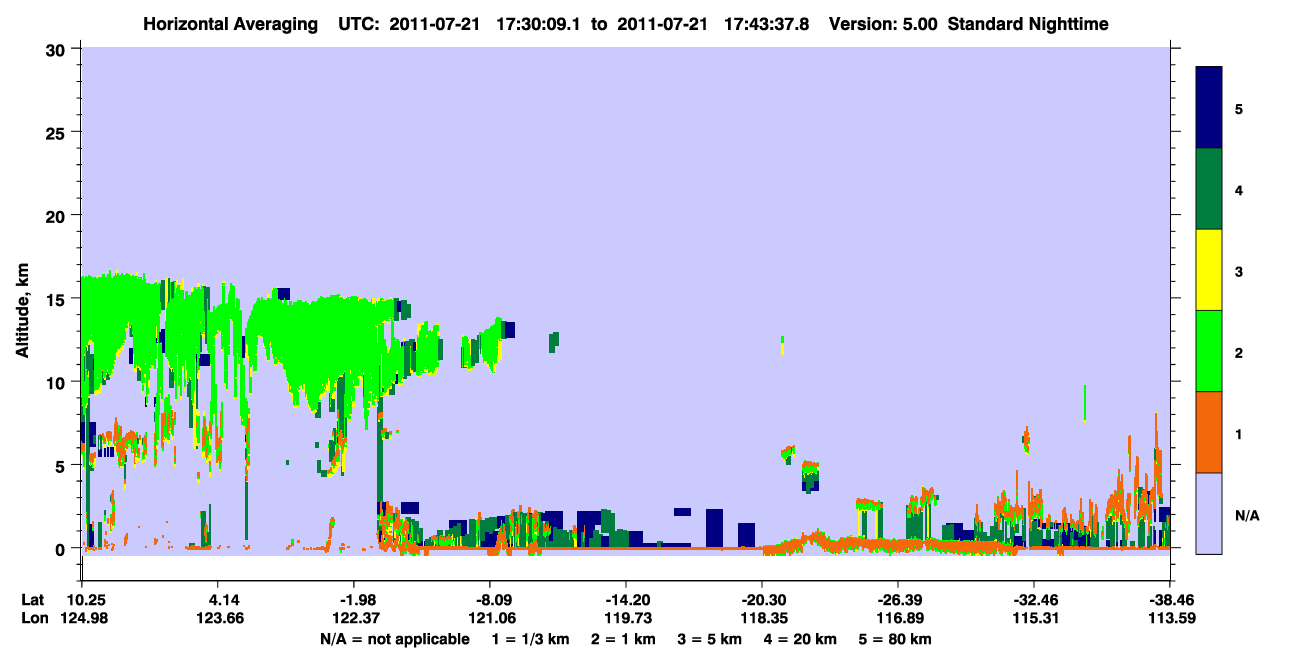Screen dimensions: 1300x667
Task: Click the colorbar label '2'
Action: pos(1239,352)
